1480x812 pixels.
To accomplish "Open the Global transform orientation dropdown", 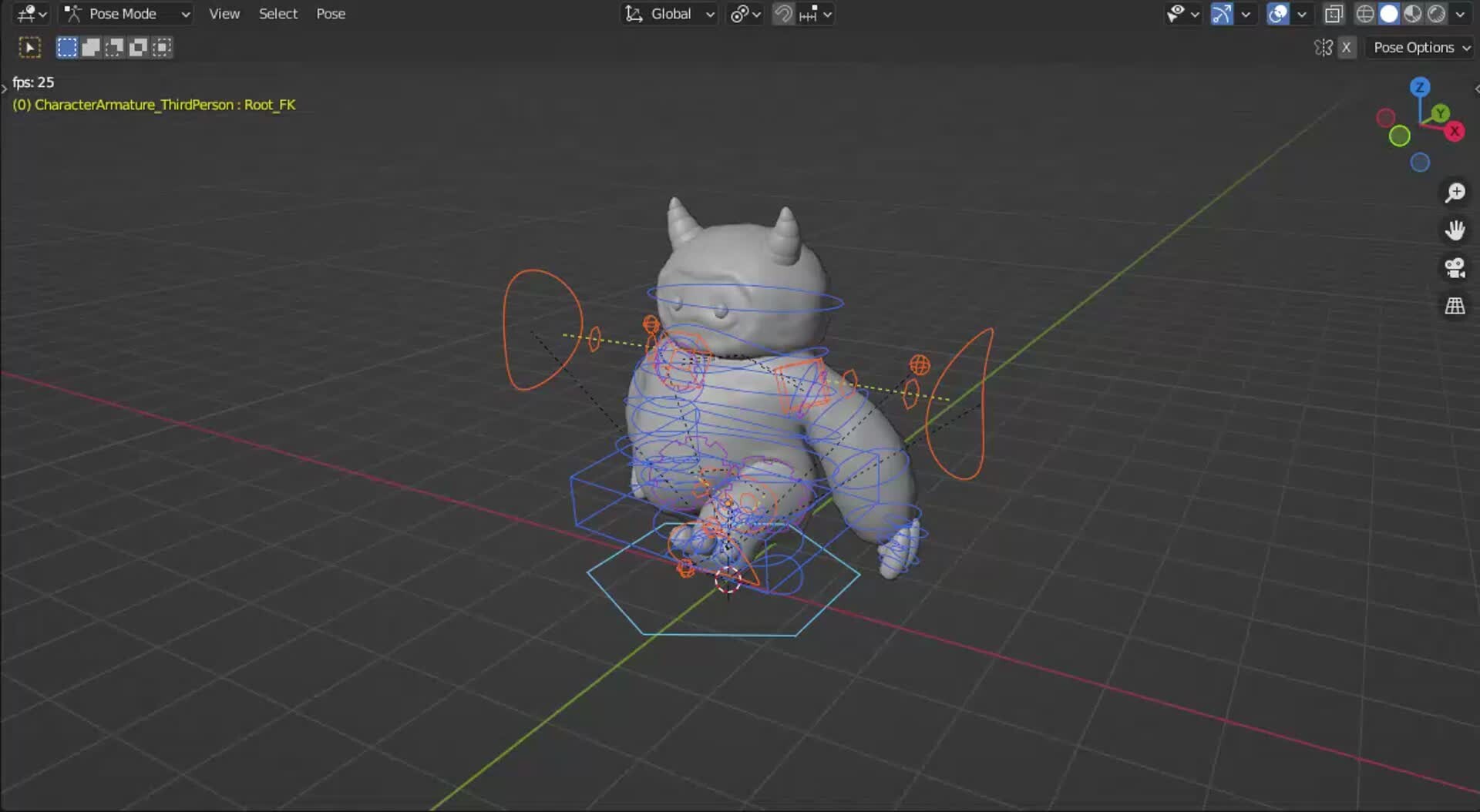I will pyautogui.click(x=669, y=14).
